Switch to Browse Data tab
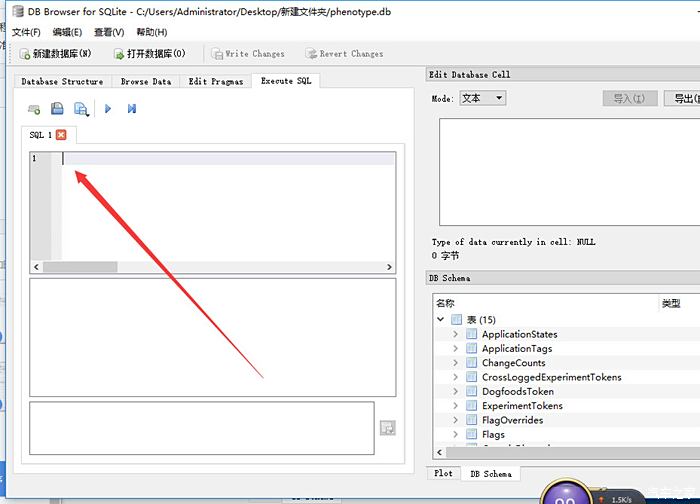The width and height of the screenshot is (700, 504). [x=146, y=81]
